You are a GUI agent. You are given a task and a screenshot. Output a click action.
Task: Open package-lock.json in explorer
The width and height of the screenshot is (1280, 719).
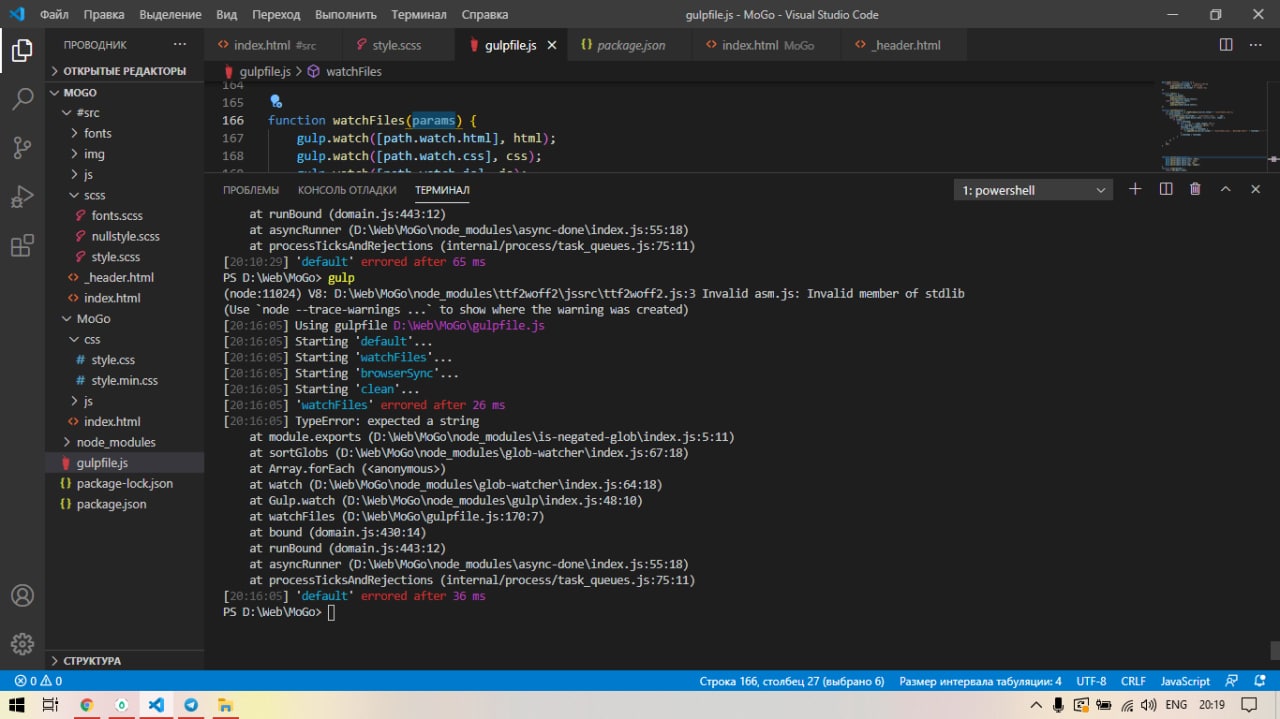click(125, 483)
